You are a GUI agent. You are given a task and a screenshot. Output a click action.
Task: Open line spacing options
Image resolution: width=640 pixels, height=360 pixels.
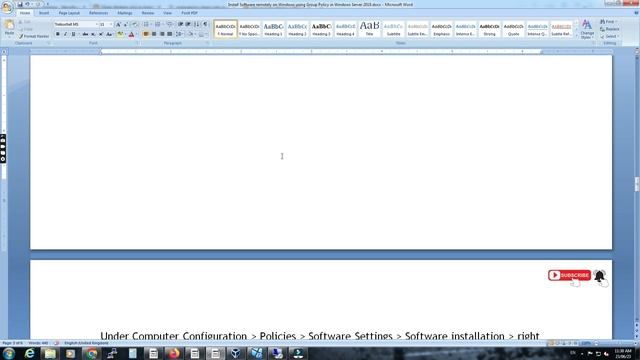[179, 34]
